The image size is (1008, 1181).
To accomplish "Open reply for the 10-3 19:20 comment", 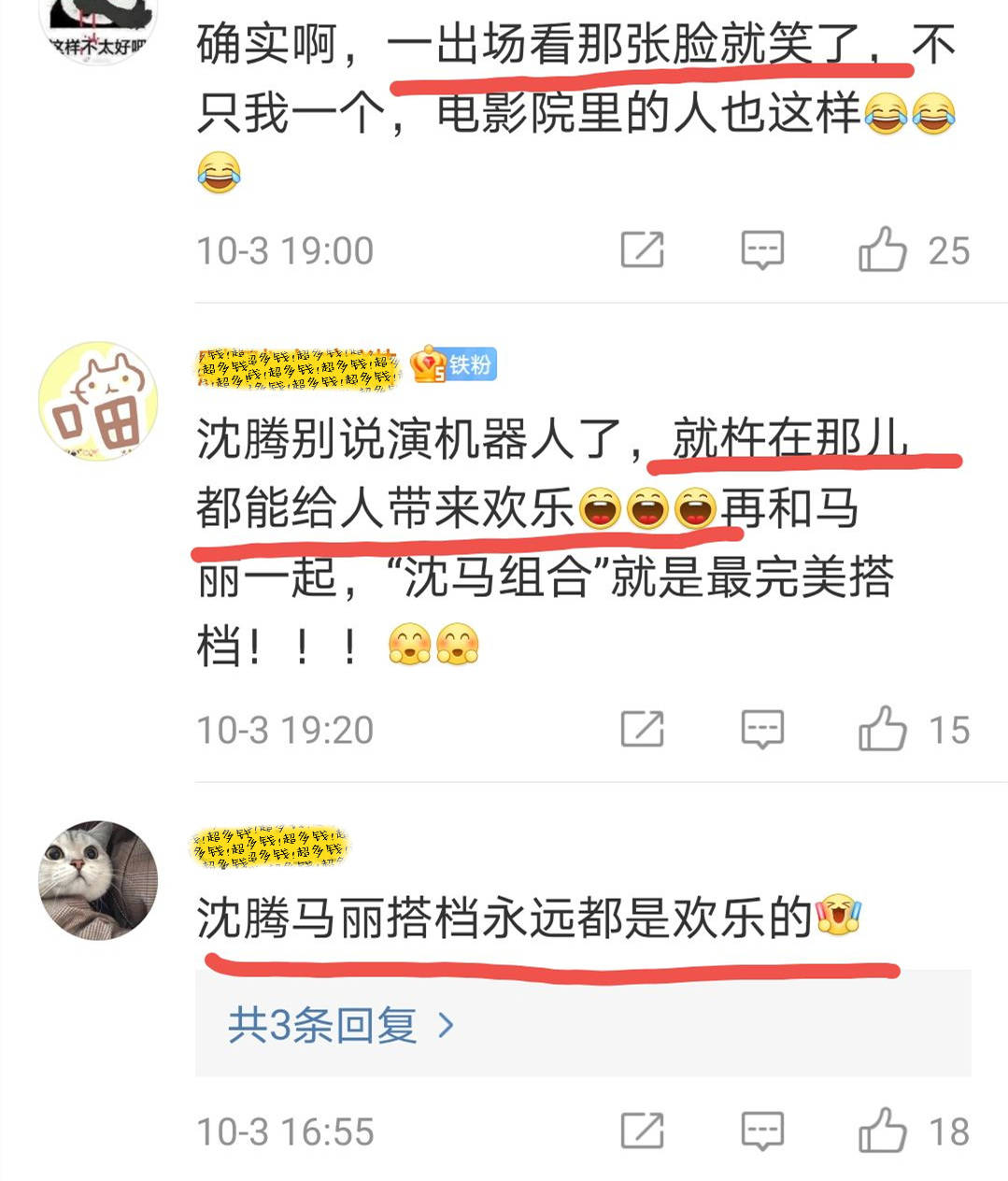I will click(762, 729).
